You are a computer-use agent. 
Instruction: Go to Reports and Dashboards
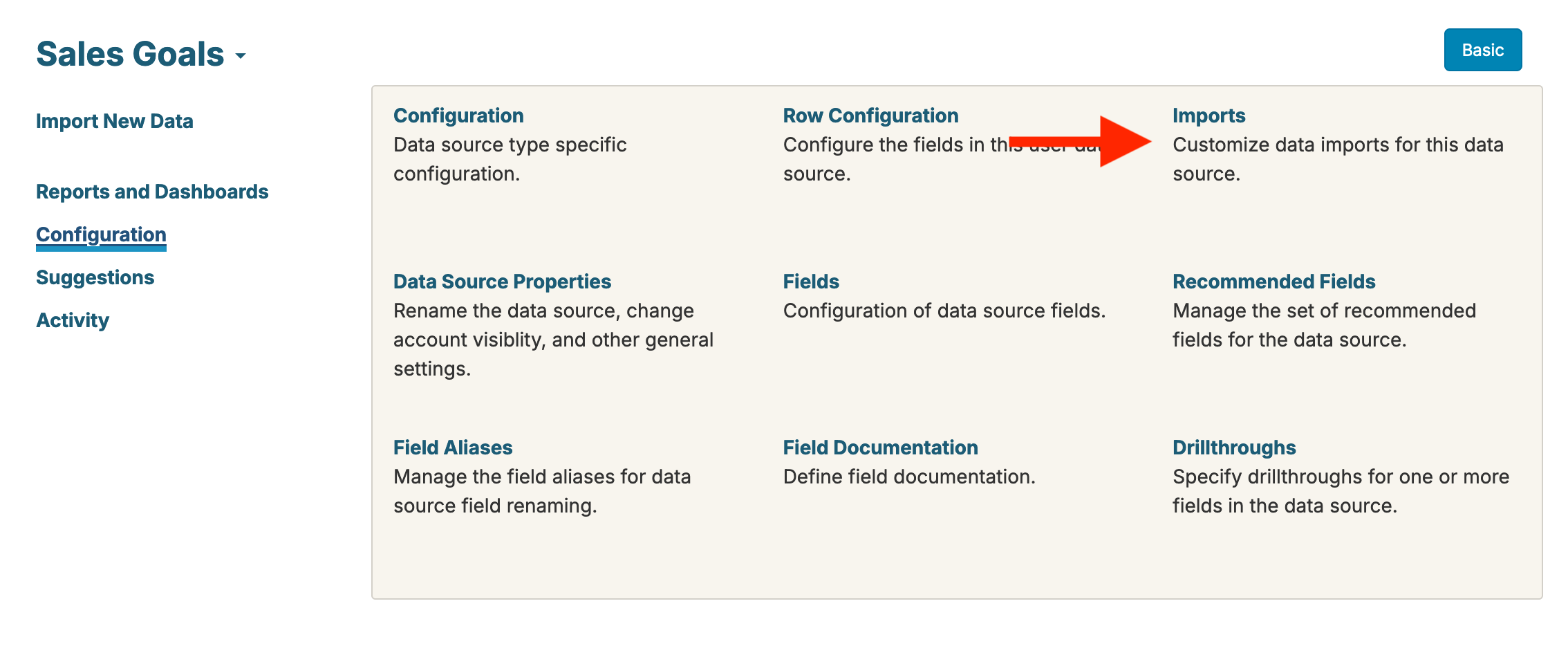(x=152, y=192)
